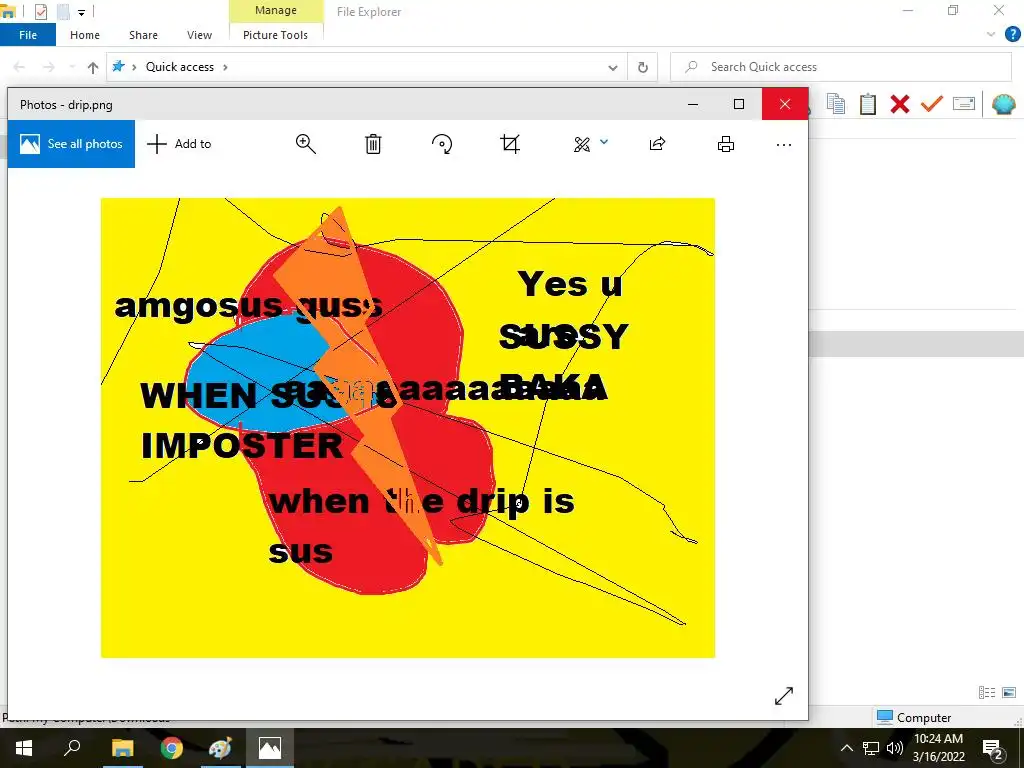Click the blue shell icon in Explorer toolbar
The width and height of the screenshot is (1024, 768).
coord(1004,104)
